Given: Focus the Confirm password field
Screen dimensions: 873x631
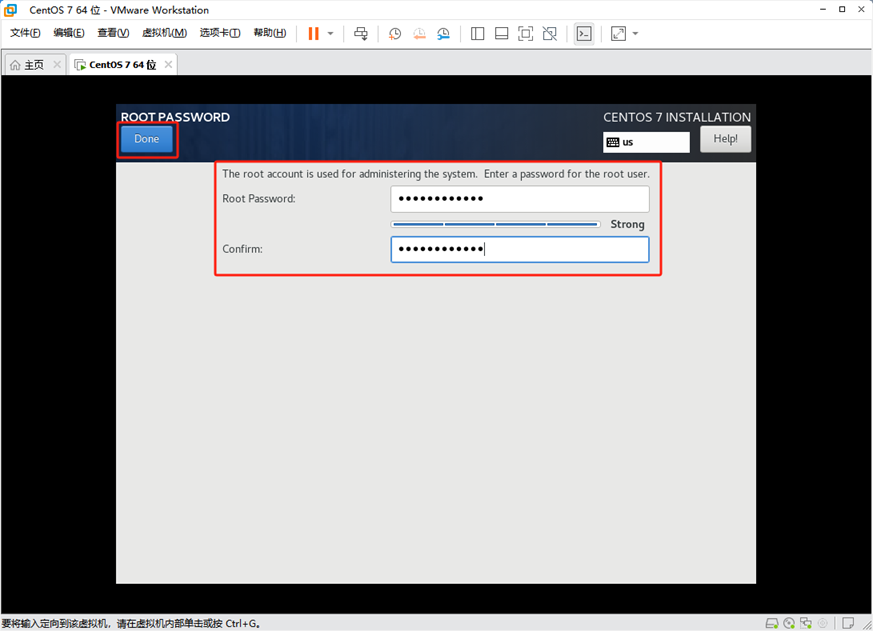Looking at the screenshot, I should point(520,249).
